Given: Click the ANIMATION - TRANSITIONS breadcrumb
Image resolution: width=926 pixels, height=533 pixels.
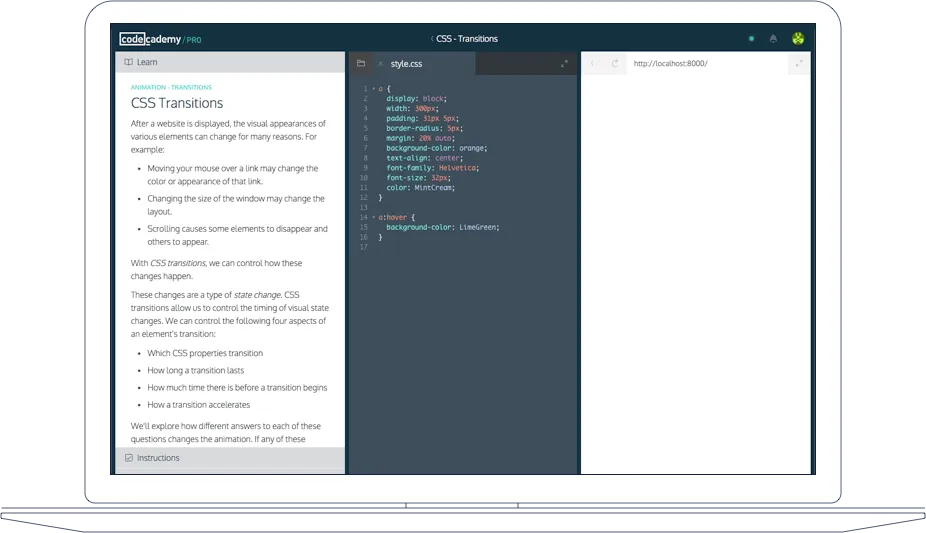Looking at the screenshot, I should [171, 87].
